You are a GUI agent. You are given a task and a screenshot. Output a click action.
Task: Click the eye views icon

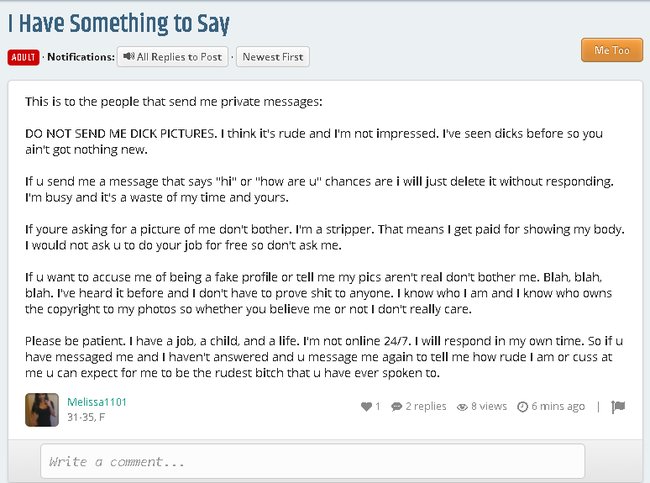(x=462, y=407)
